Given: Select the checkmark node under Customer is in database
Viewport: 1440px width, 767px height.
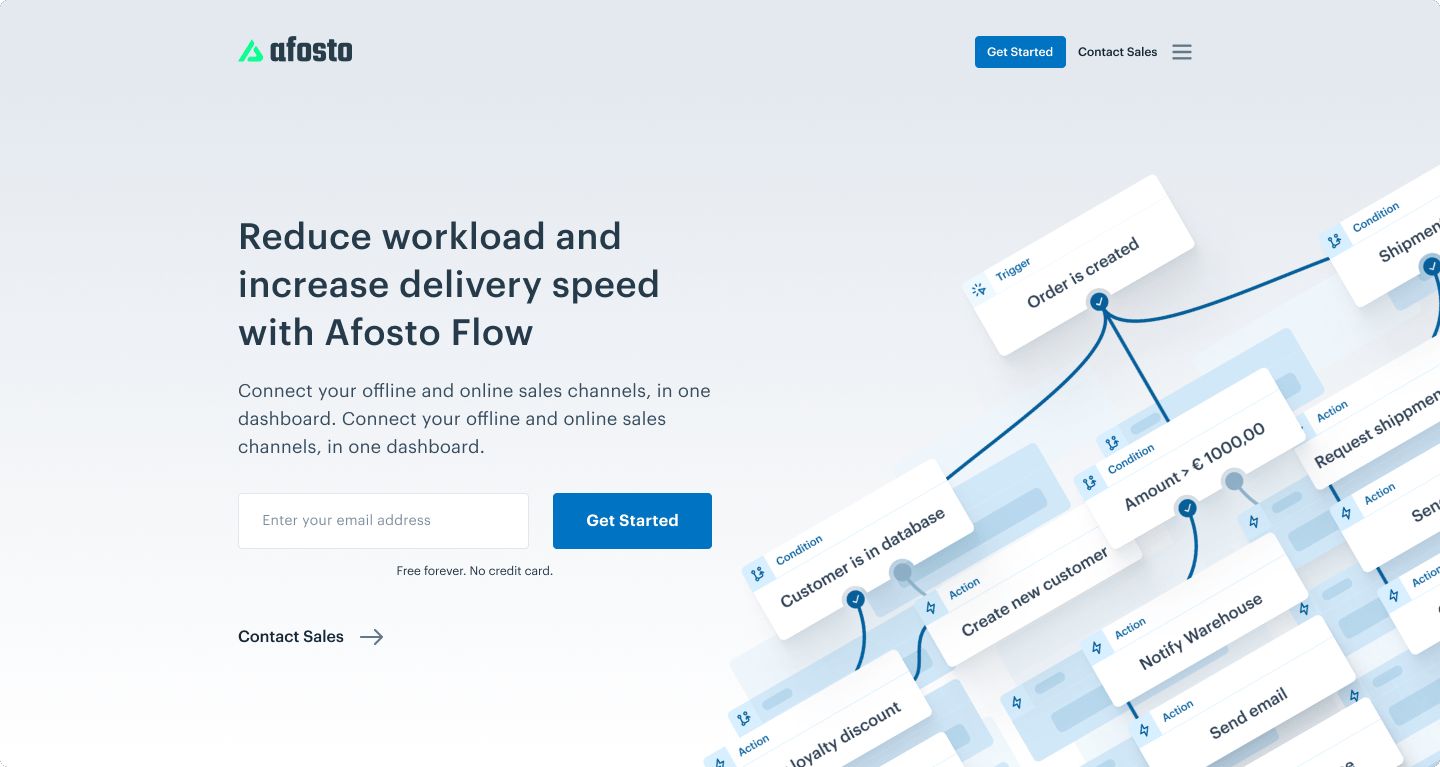Looking at the screenshot, I should 855,600.
